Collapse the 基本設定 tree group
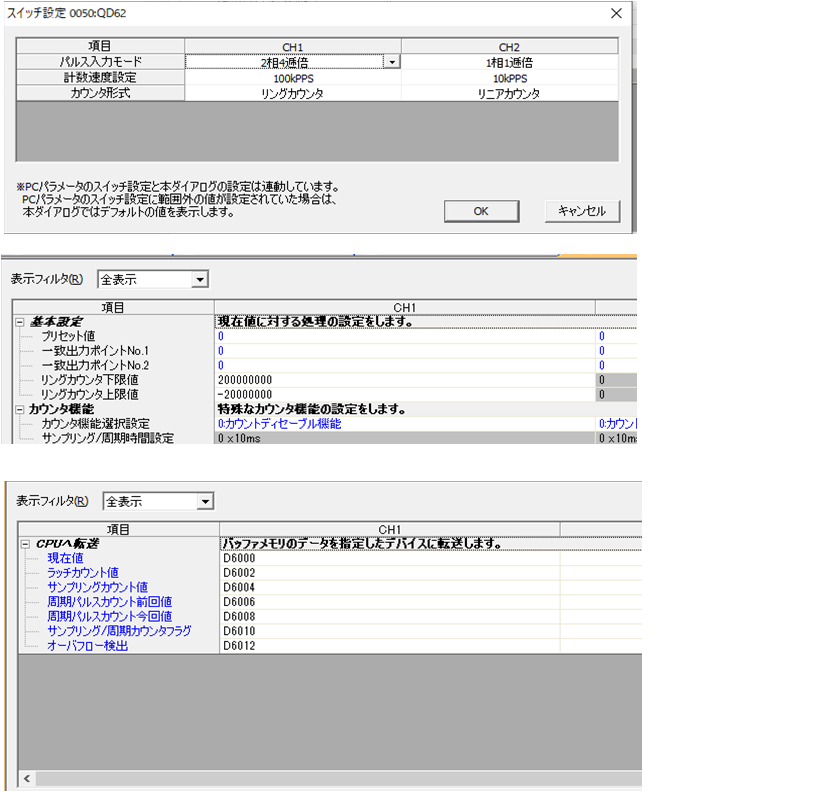Viewport: 819px width, 792px height. point(20,322)
